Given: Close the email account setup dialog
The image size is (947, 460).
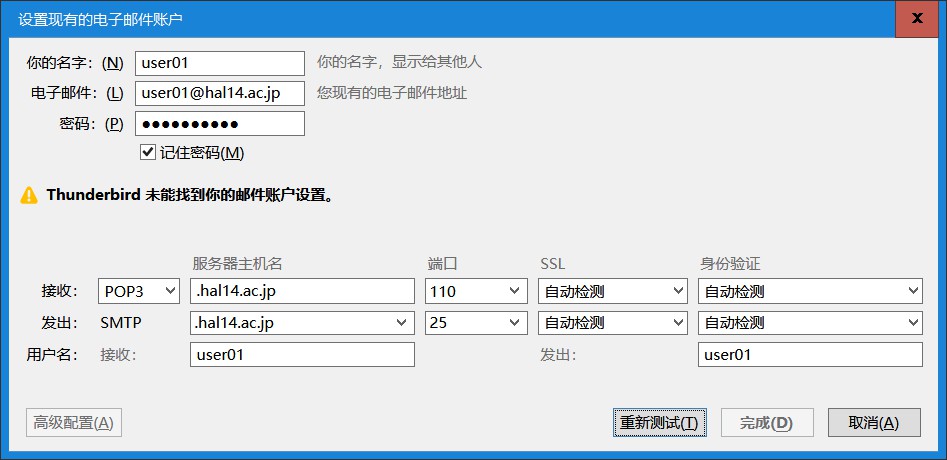Looking at the screenshot, I should pyautogui.click(x=917, y=19).
